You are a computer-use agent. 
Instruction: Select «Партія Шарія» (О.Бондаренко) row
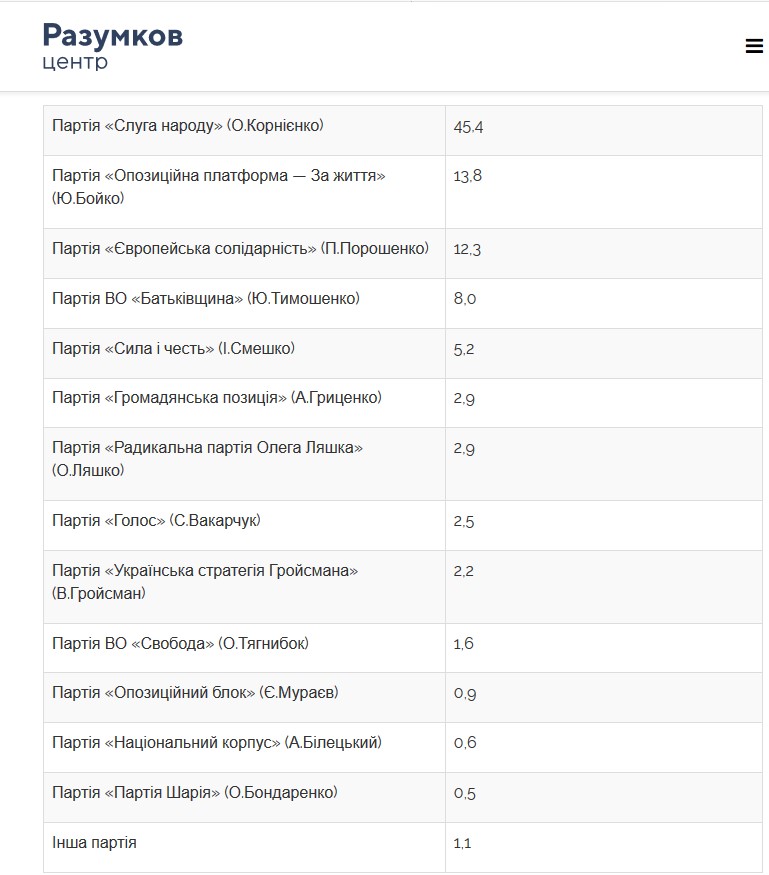coord(403,797)
